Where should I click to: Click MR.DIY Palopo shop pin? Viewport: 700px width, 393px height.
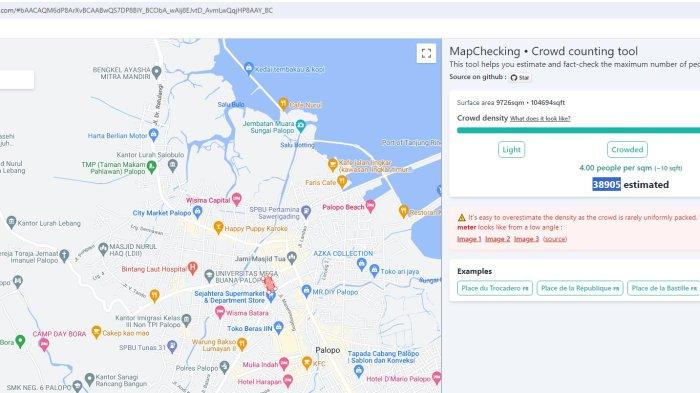(x=306, y=291)
